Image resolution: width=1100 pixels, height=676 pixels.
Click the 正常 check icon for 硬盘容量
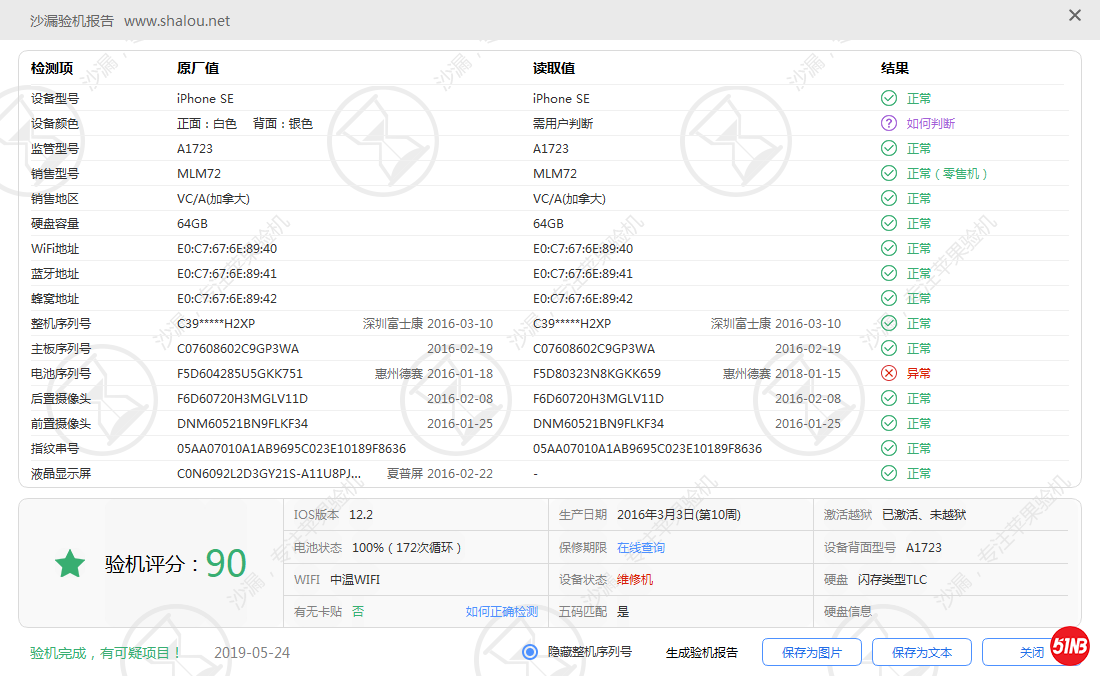888,223
